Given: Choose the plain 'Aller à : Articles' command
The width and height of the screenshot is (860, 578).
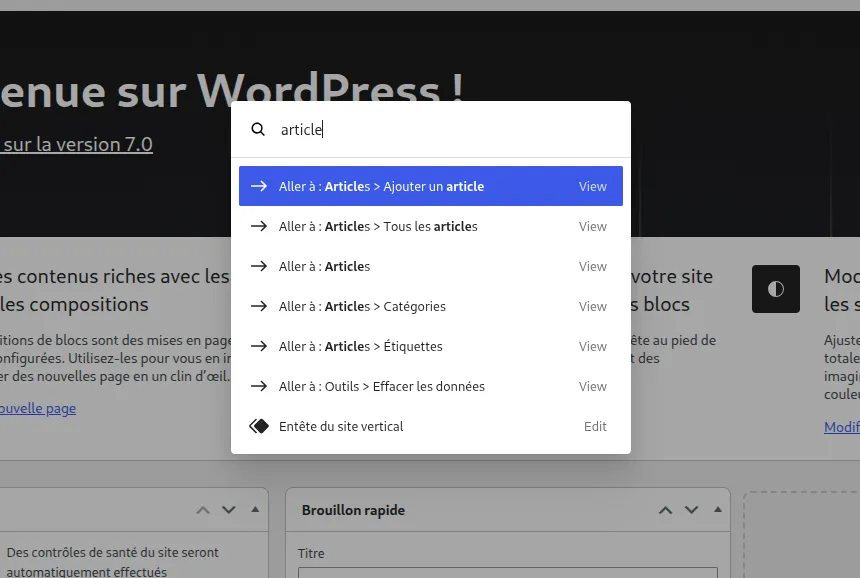Looking at the screenshot, I should tap(431, 267).
